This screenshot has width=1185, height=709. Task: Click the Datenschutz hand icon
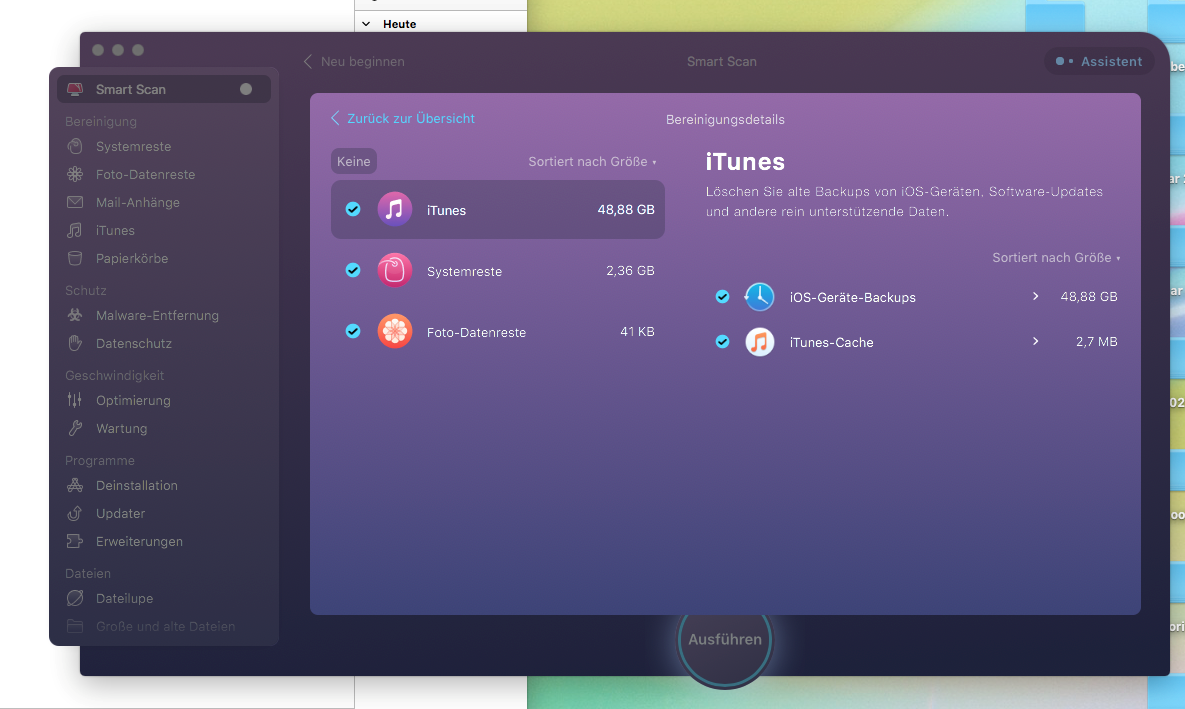[x=75, y=343]
